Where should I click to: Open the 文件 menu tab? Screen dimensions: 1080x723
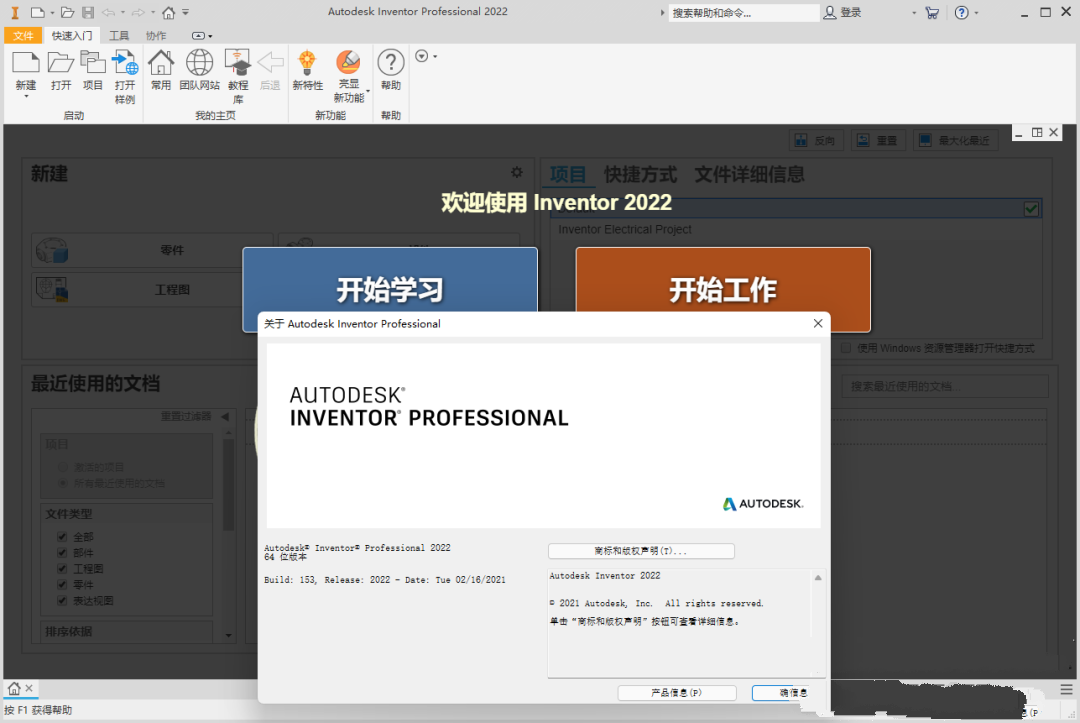pos(23,36)
